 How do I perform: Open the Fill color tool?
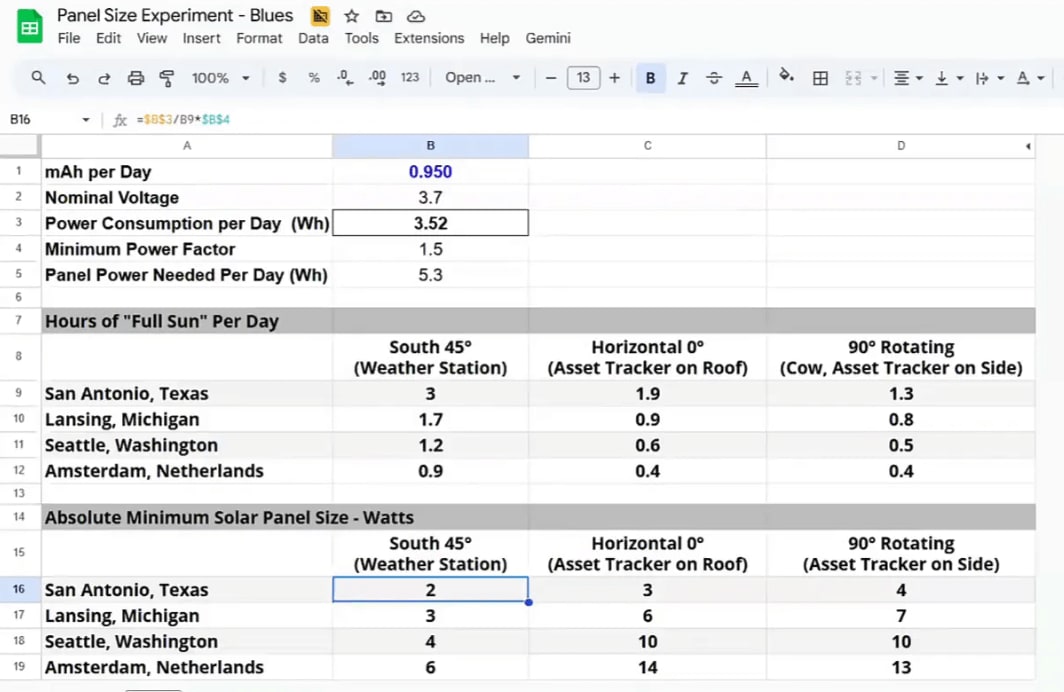point(786,77)
